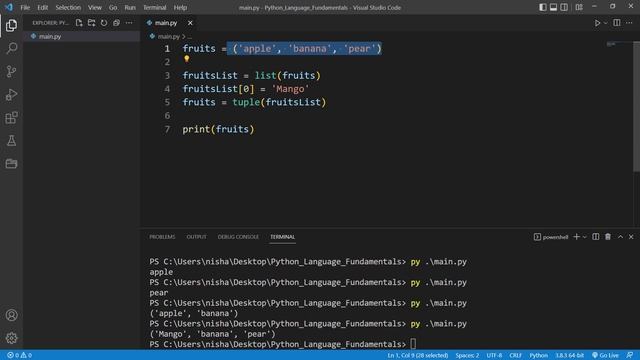
Task: Open the Extensions view
Action: click(11, 118)
